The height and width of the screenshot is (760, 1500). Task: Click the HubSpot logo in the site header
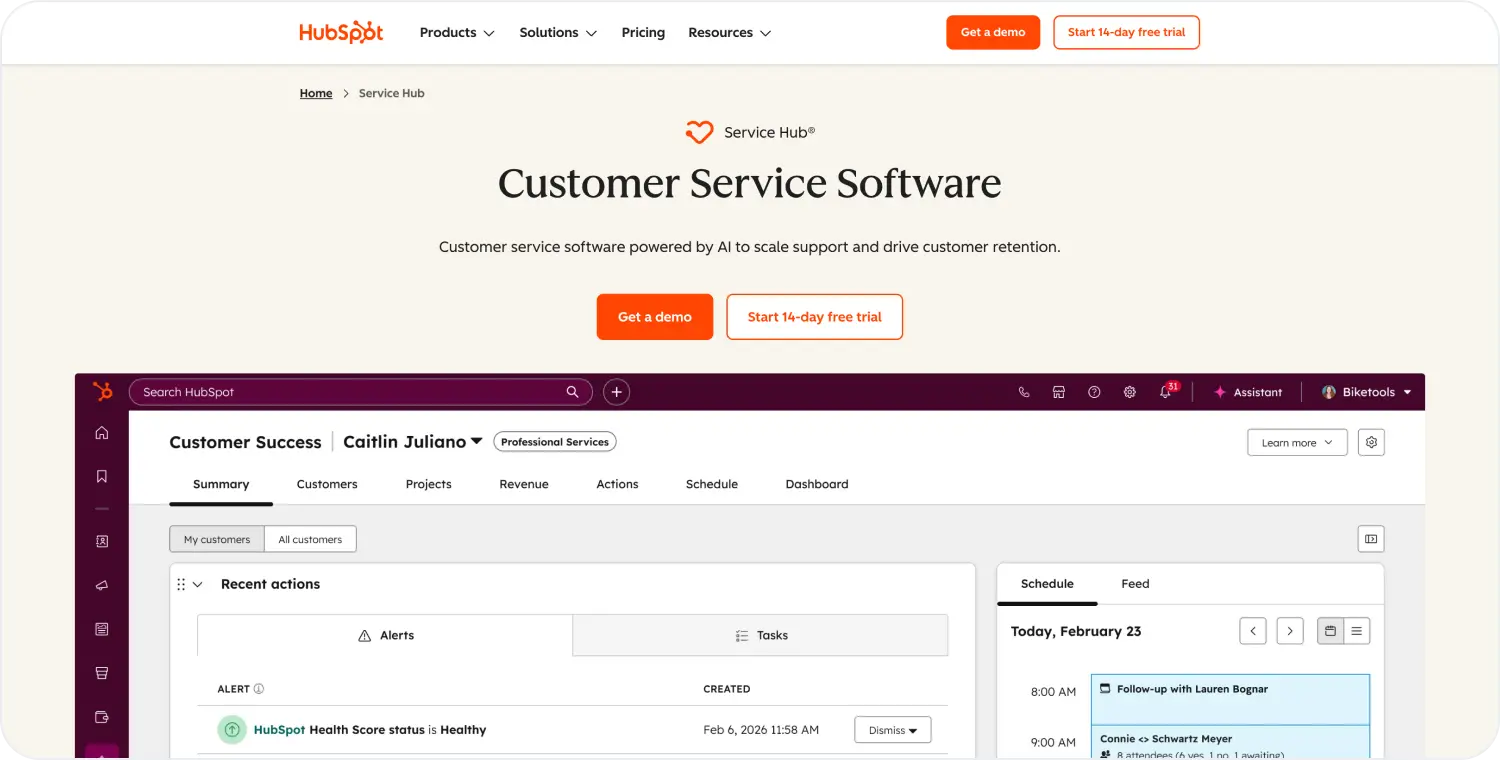pos(341,32)
